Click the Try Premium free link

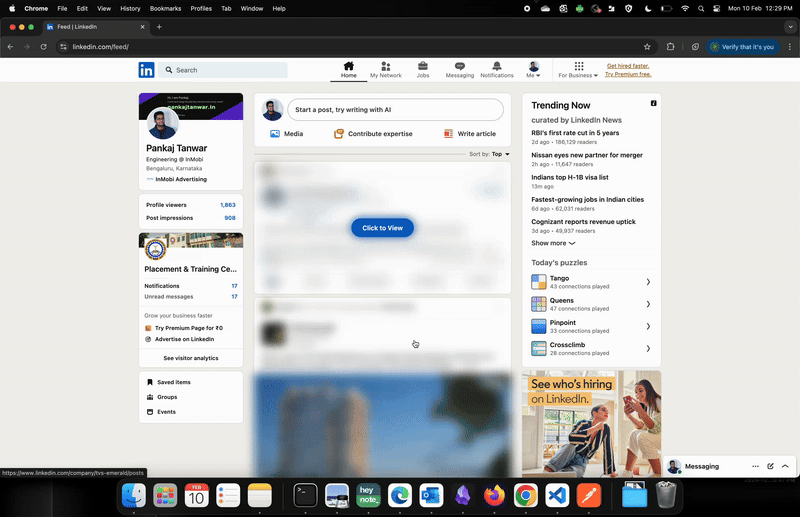[628, 74]
